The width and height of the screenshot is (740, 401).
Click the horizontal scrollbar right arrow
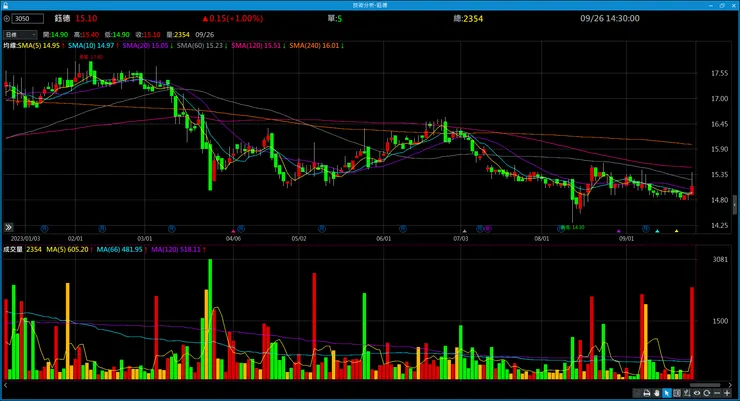tap(731, 385)
